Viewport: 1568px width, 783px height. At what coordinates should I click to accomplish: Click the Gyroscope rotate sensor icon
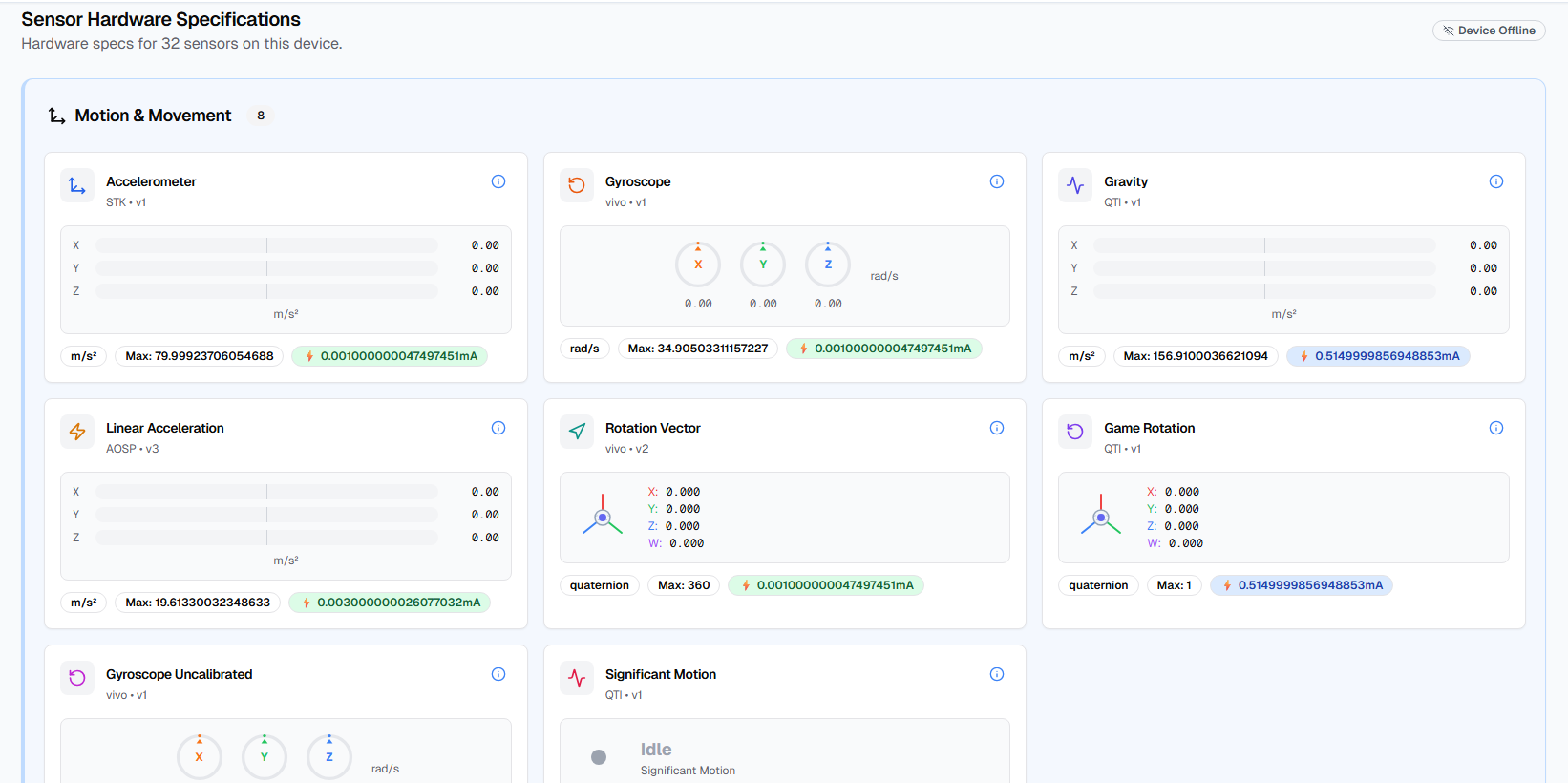coord(577,185)
